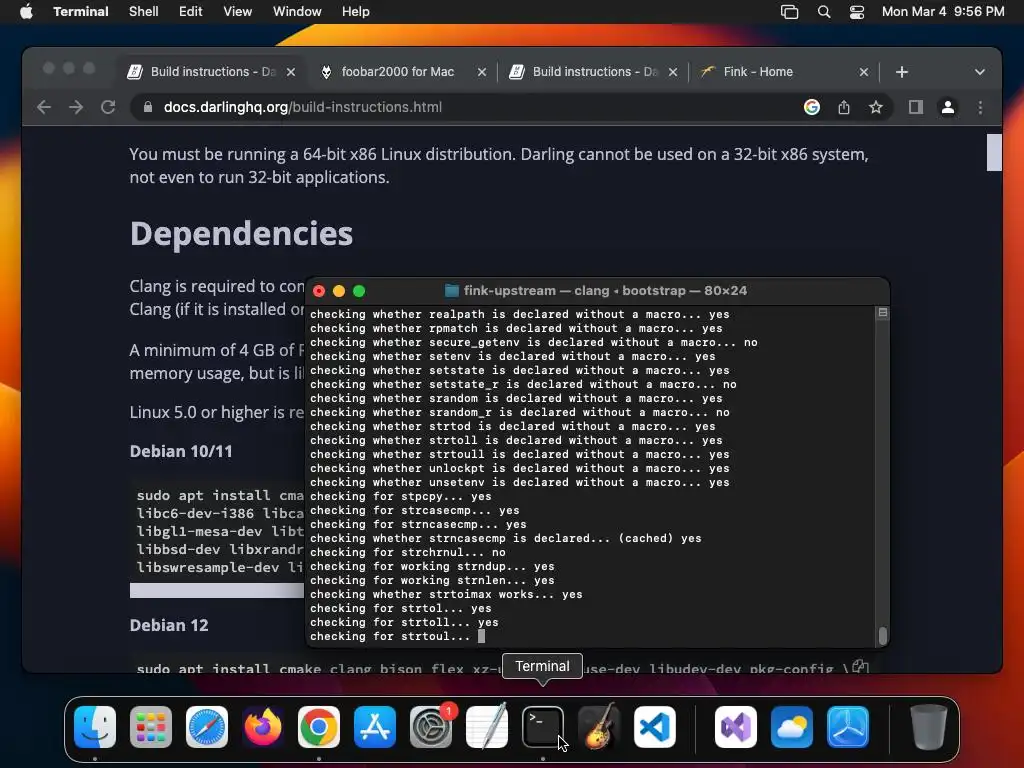Open the Weather-style cloud app in Dock

pos(792,726)
